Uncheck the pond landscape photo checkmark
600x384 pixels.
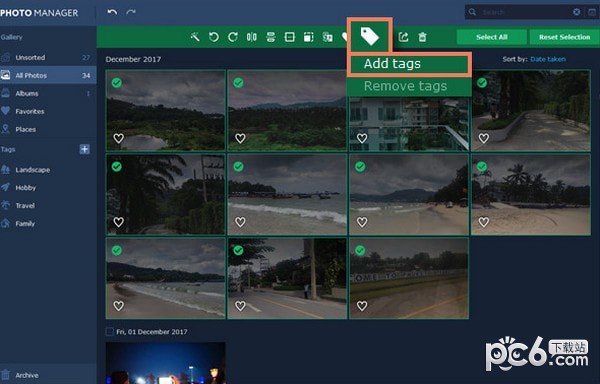click(117, 83)
